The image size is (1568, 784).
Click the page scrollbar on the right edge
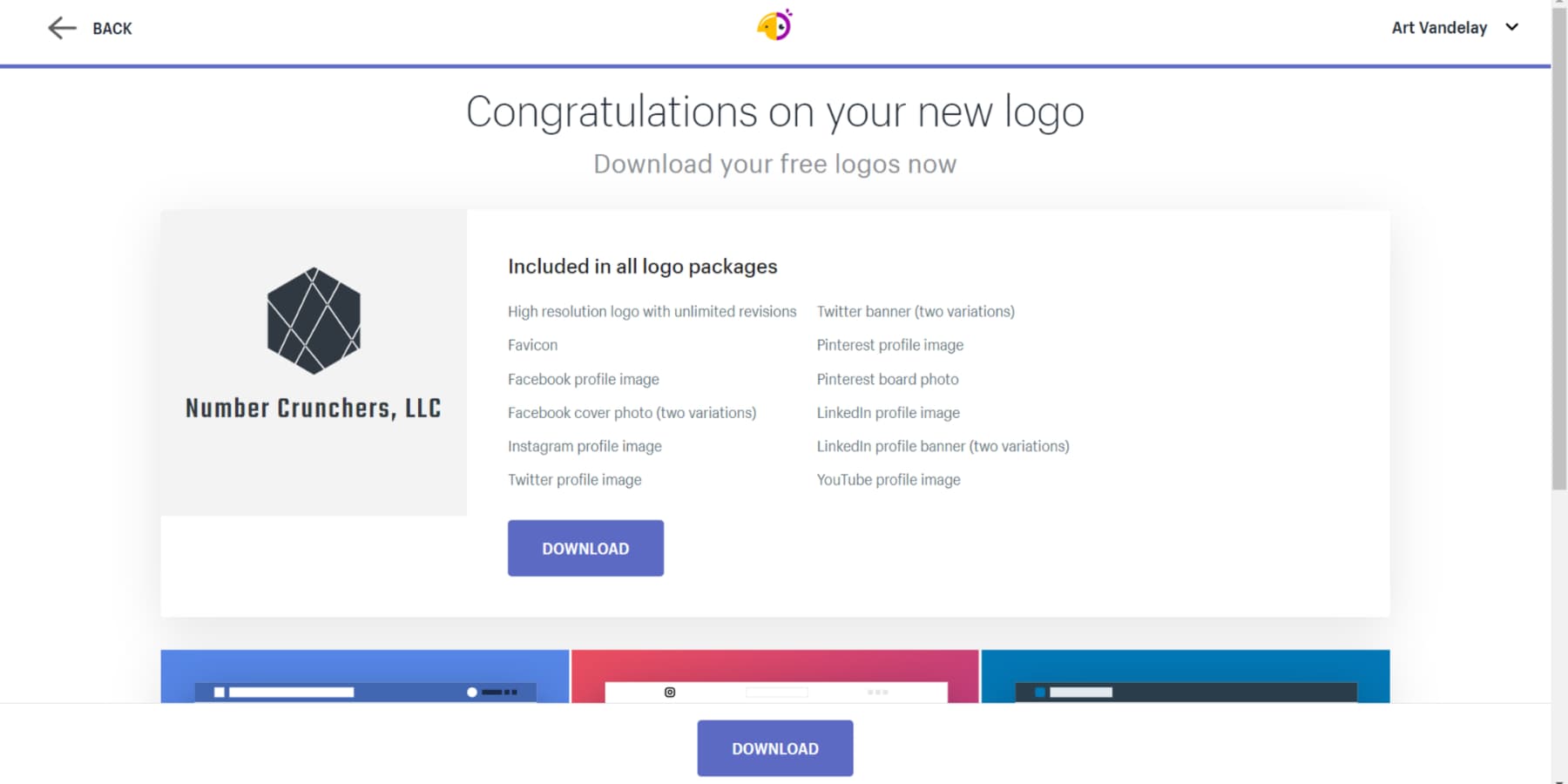(1560, 261)
